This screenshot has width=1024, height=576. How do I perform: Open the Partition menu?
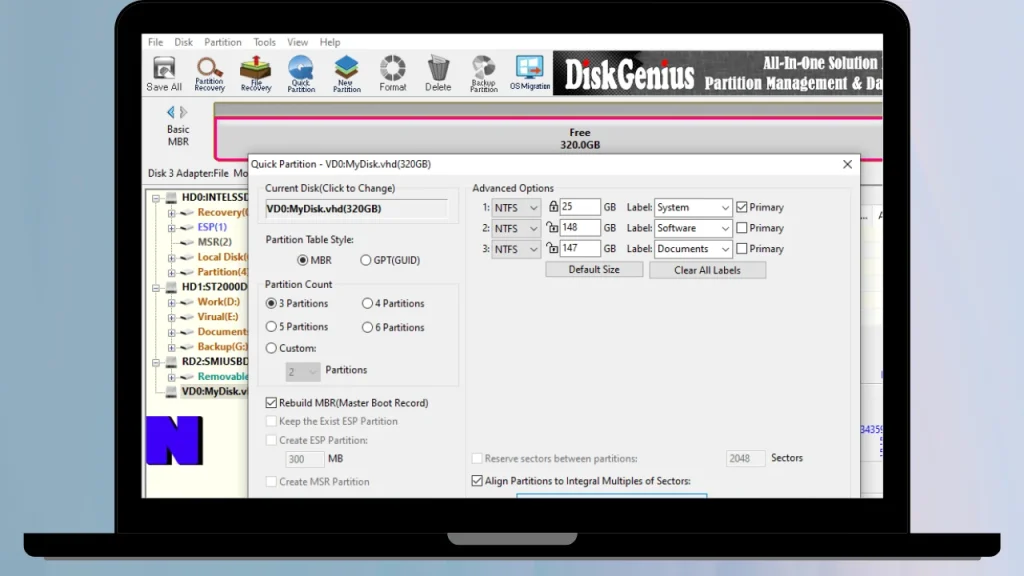click(223, 42)
